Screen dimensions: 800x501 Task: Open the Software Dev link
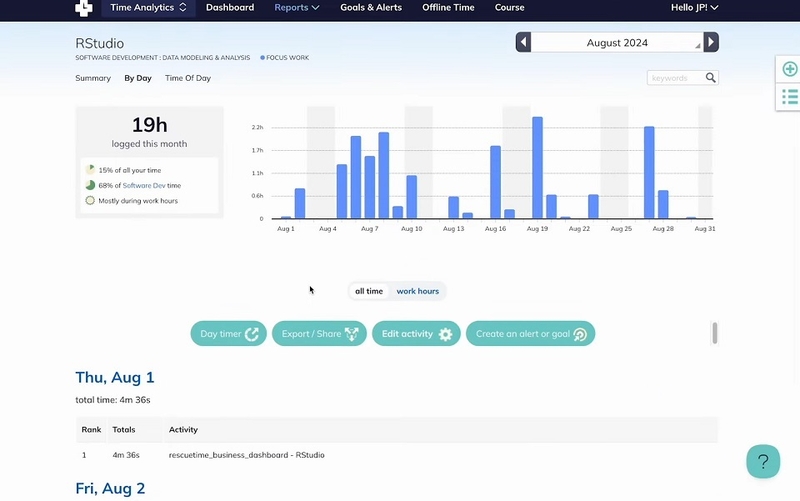point(144,186)
